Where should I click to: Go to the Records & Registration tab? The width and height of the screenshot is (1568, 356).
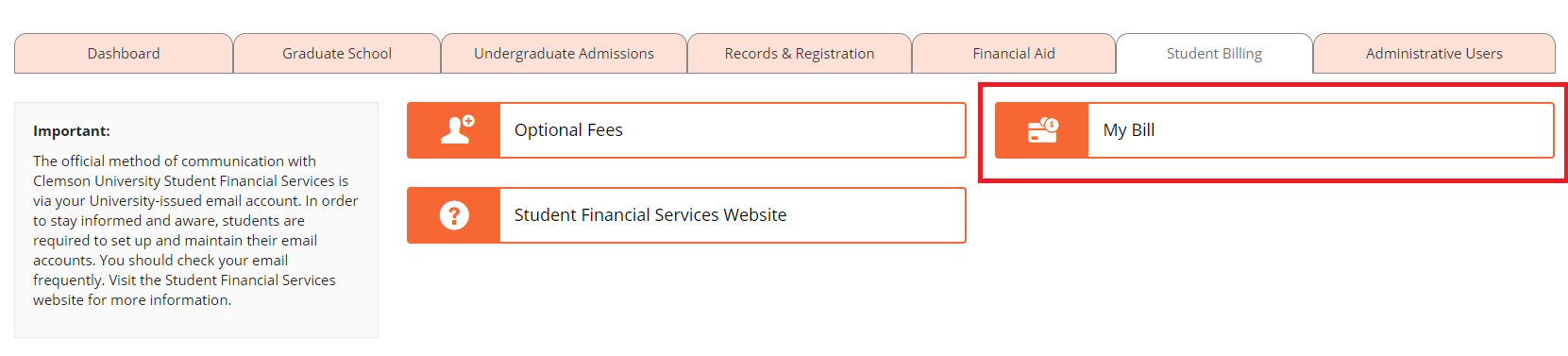tap(800, 53)
